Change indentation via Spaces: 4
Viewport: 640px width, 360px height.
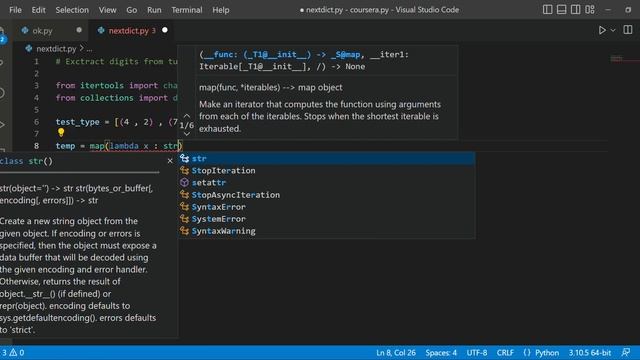441,353
